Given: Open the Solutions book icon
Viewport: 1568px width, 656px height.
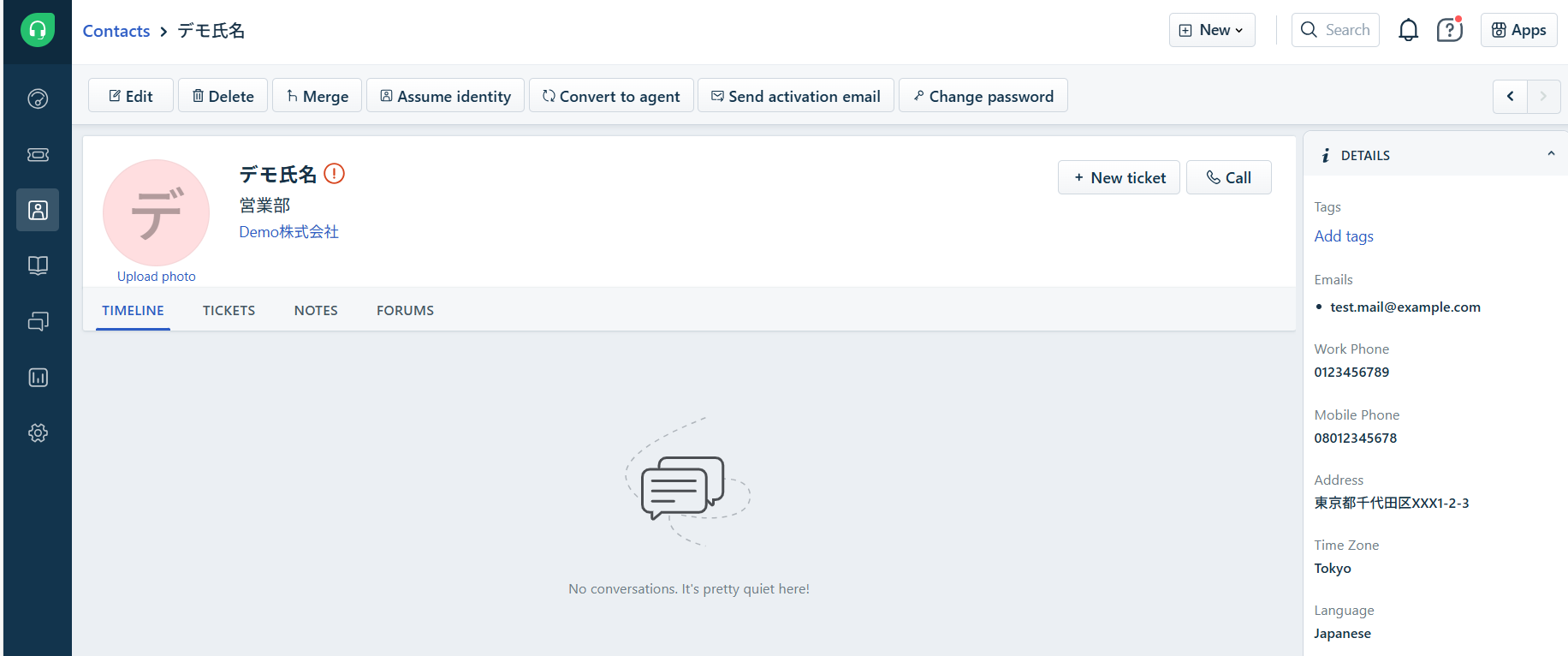Looking at the screenshot, I should (x=38, y=265).
